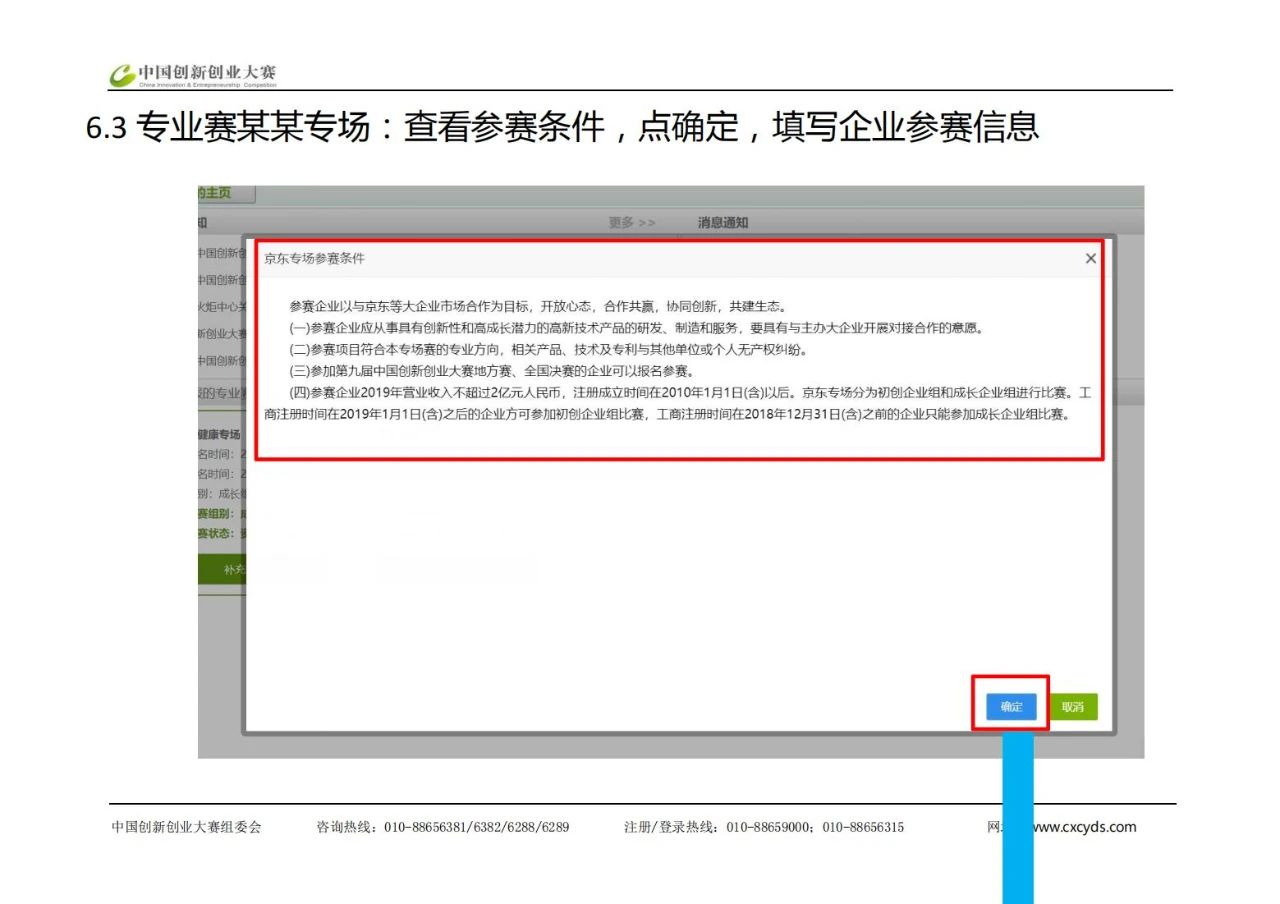The image size is (1280, 904).
Task: Select the 消息通知 panel header
Action: click(x=722, y=223)
